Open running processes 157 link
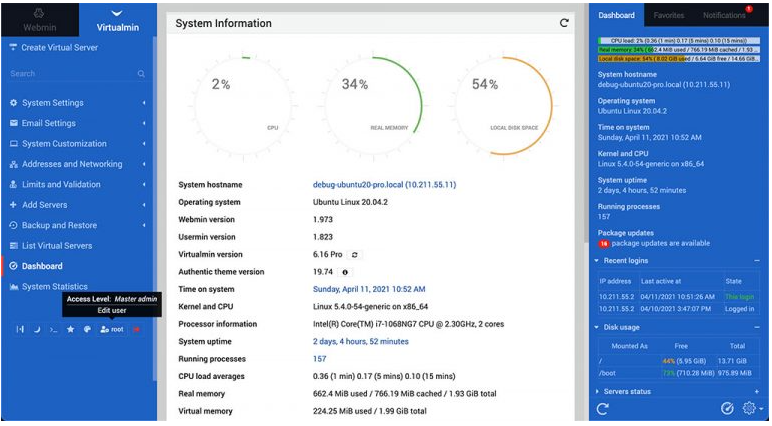Image resolution: width=772 pixels, height=426 pixels. 320,359
